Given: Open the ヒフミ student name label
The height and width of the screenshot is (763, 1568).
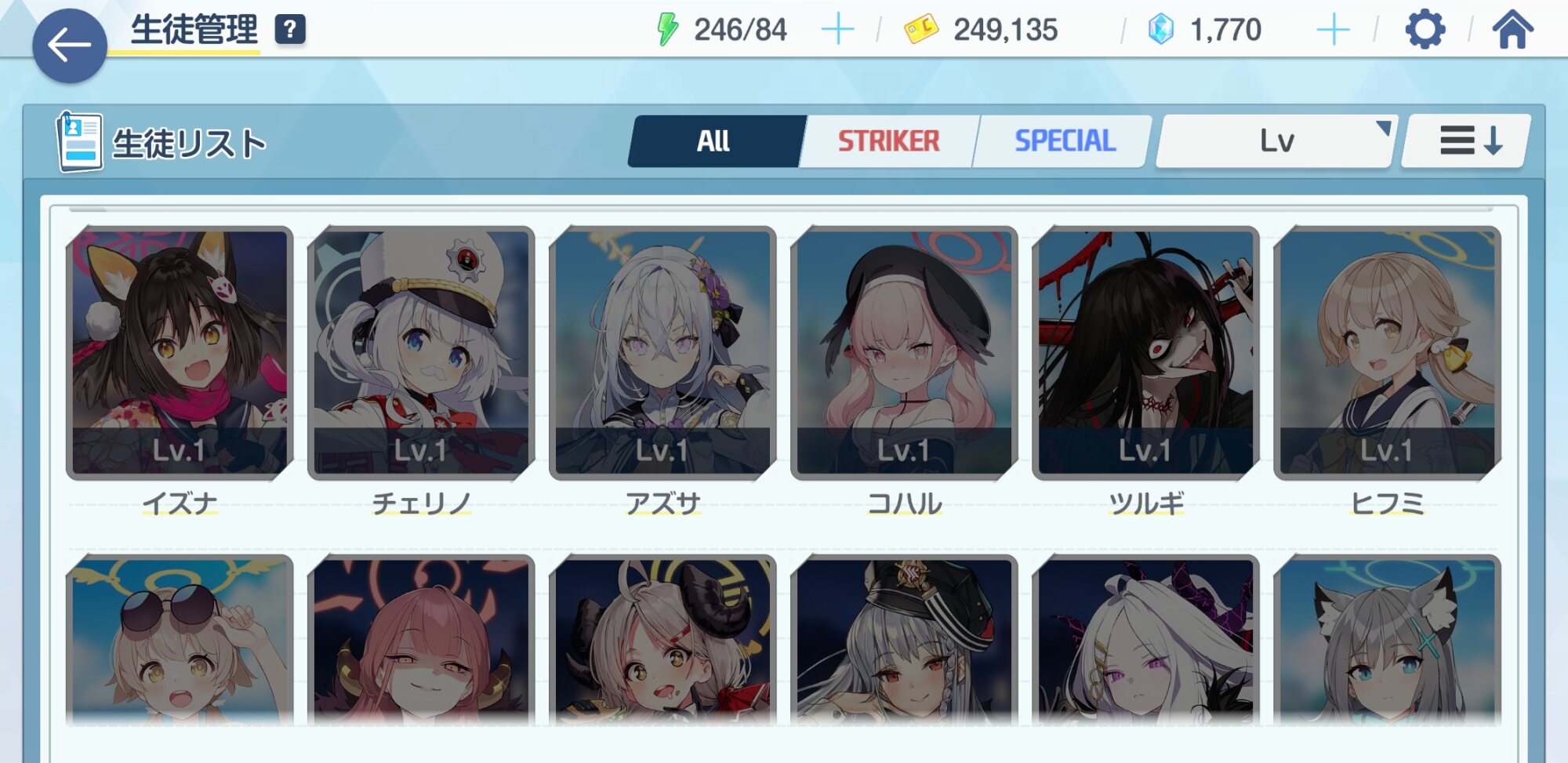Looking at the screenshot, I should [x=1387, y=503].
